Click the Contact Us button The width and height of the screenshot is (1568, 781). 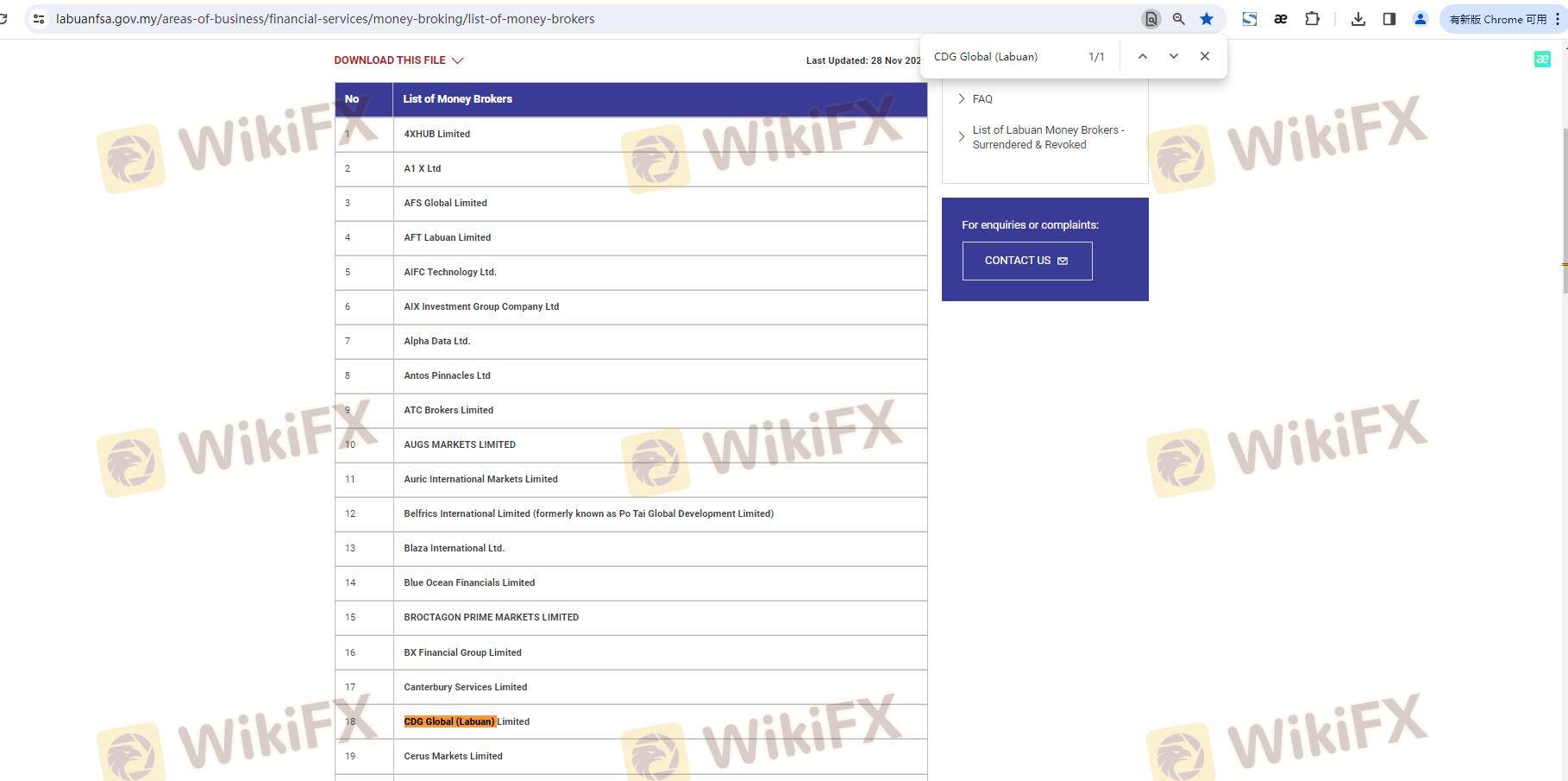(1026, 261)
